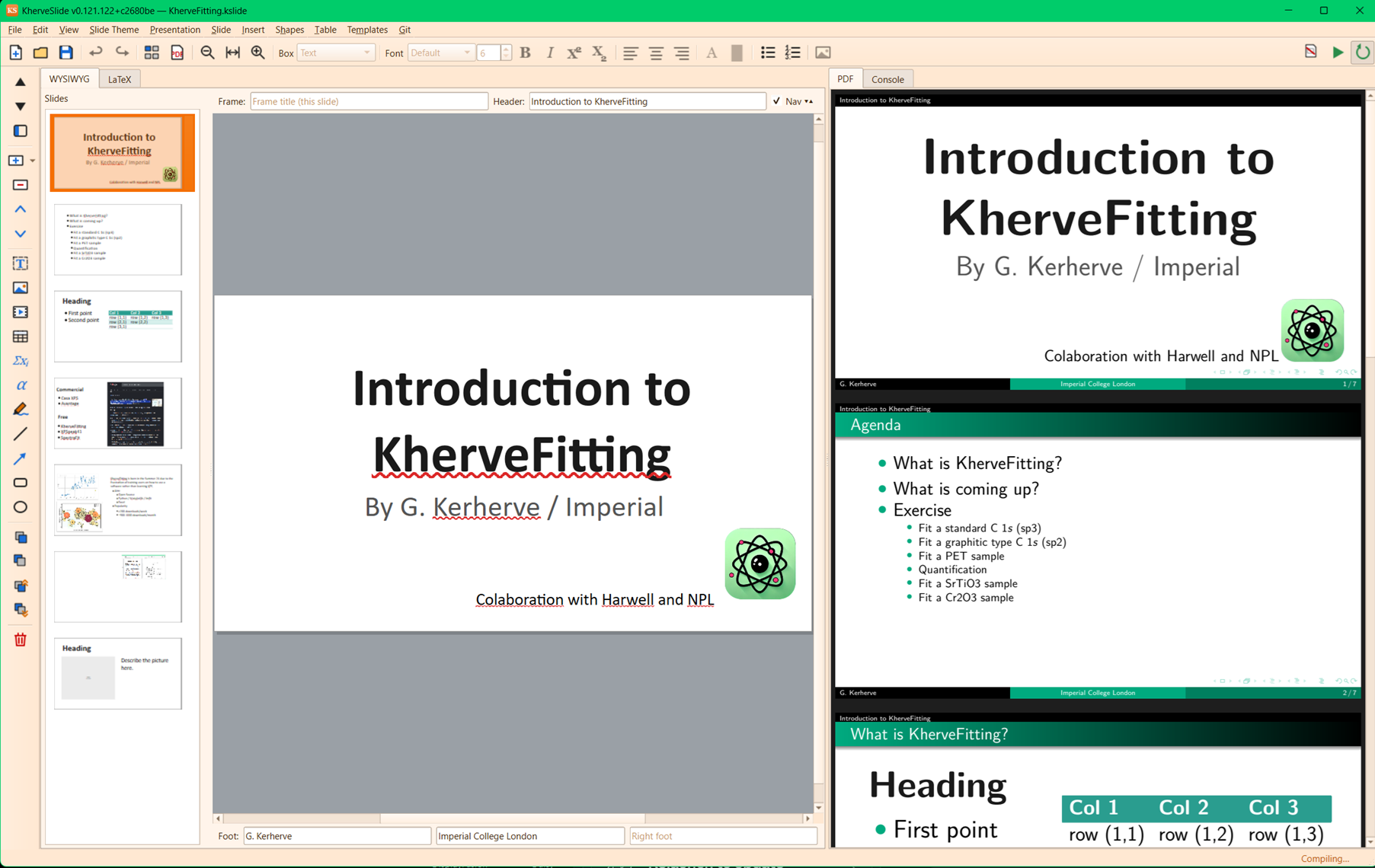This screenshot has width=1375, height=868.
Task: Open the Slide Theme menu
Action: coord(114,30)
